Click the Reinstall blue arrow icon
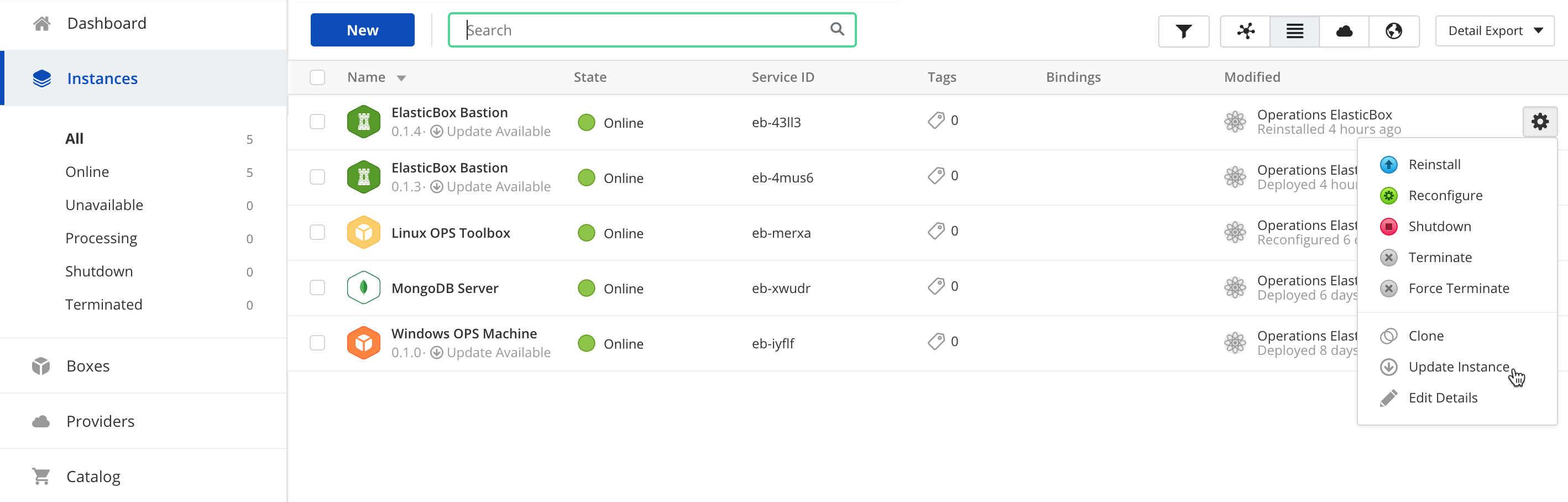 [x=1388, y=165]
